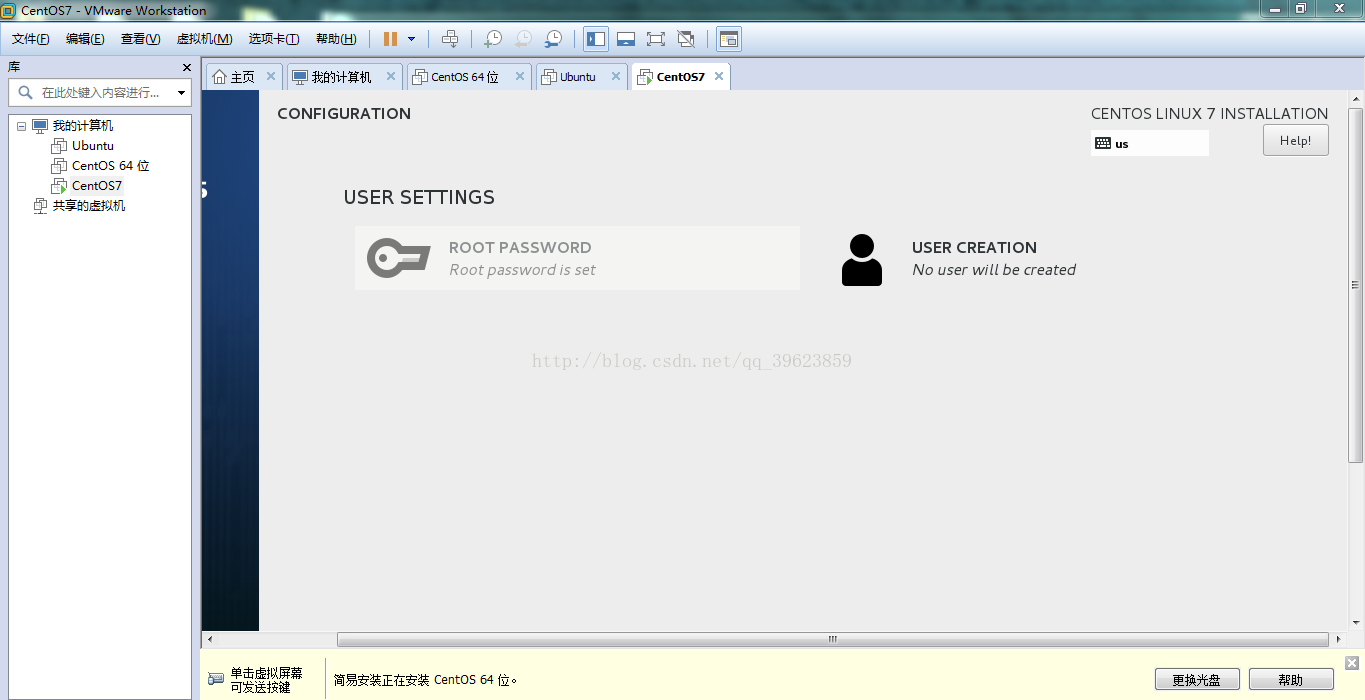
Task: Select 我的计算机 in the library tree
Action: pos(82,126)
